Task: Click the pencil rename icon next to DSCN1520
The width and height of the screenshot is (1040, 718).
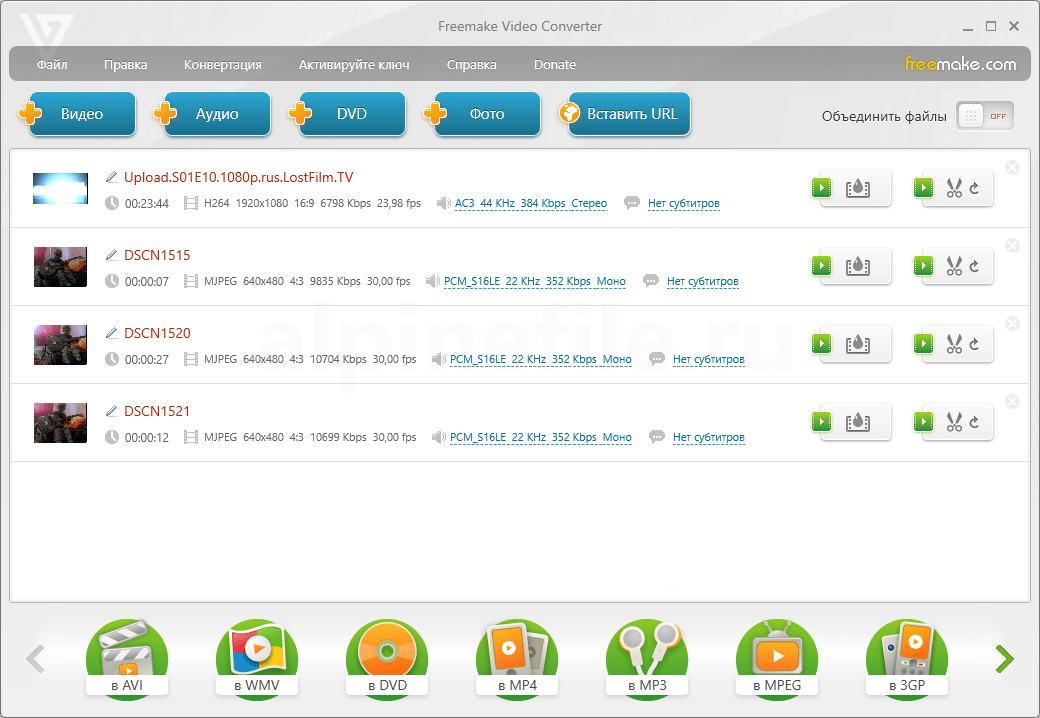Action: click(112, 333)
